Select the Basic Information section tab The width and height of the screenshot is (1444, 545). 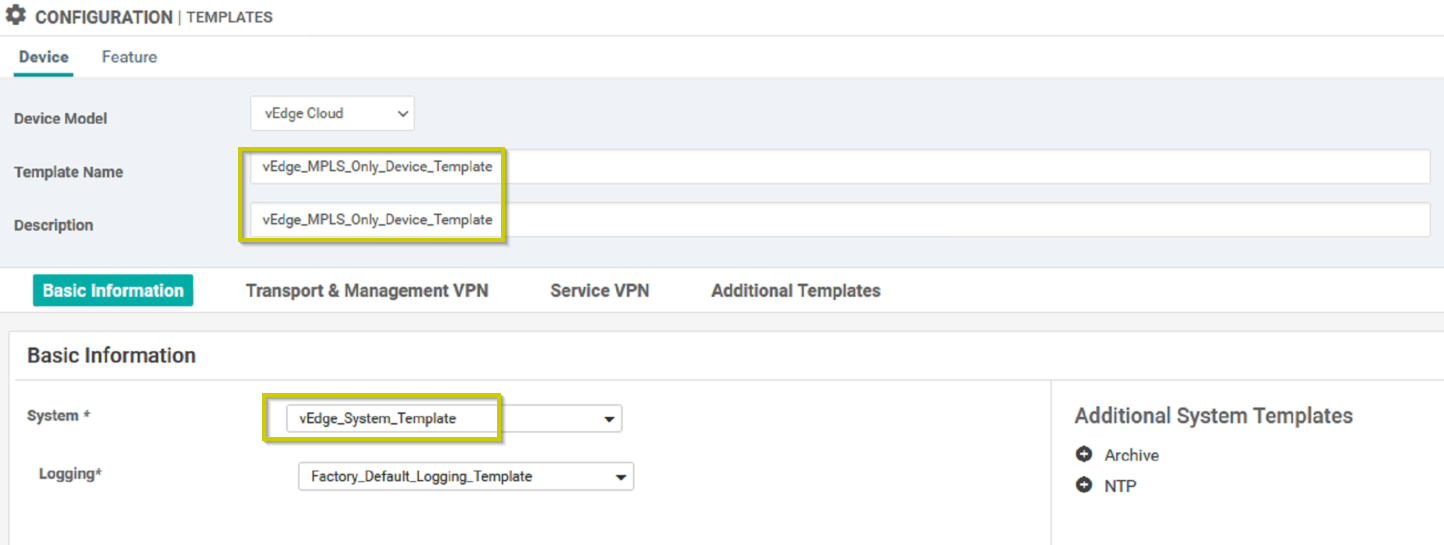[x=113, y=290]
